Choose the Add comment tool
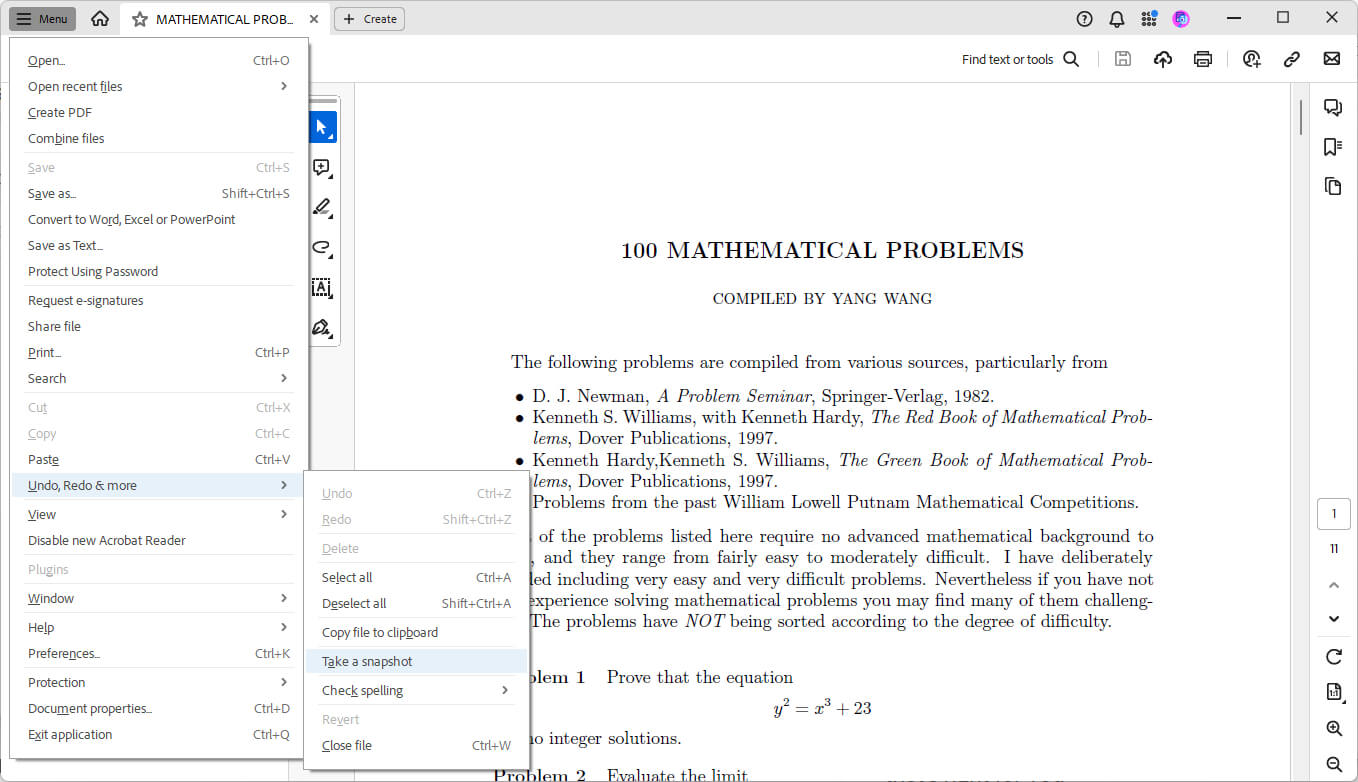The height and width of the screenshot is (782, 1358). (322, 167)
